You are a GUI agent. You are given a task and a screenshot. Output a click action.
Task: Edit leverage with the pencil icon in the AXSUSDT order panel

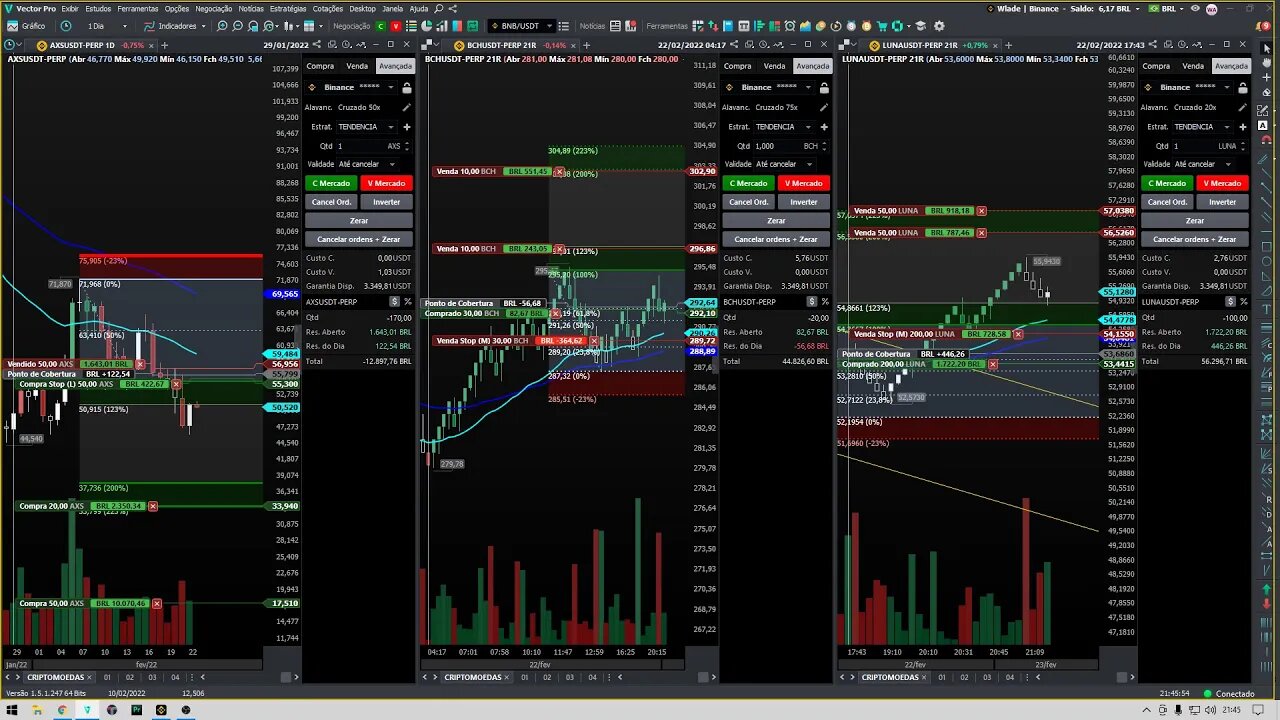pyautogui.click(x=406, y=107)
